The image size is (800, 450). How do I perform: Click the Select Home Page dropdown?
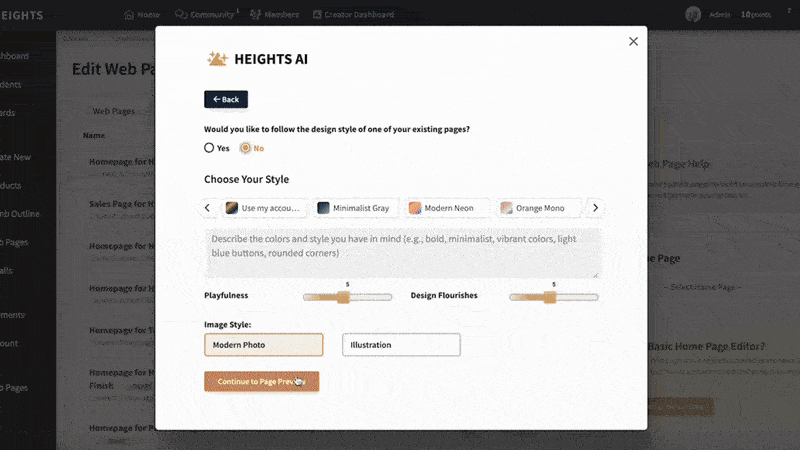point(705,287)
